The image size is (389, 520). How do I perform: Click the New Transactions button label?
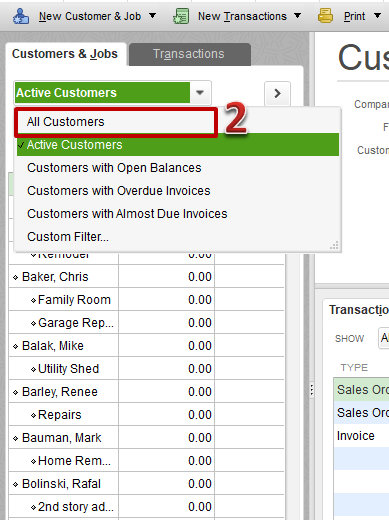click(x=242, y=16)
